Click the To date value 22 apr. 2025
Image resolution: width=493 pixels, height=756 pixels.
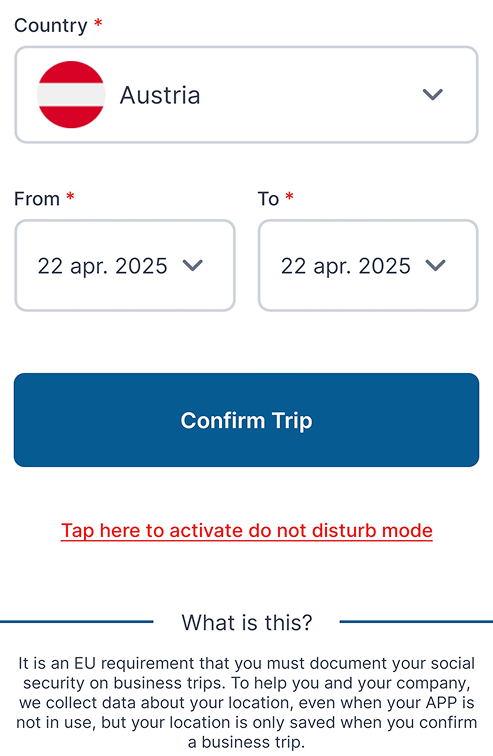click(346, 266)
